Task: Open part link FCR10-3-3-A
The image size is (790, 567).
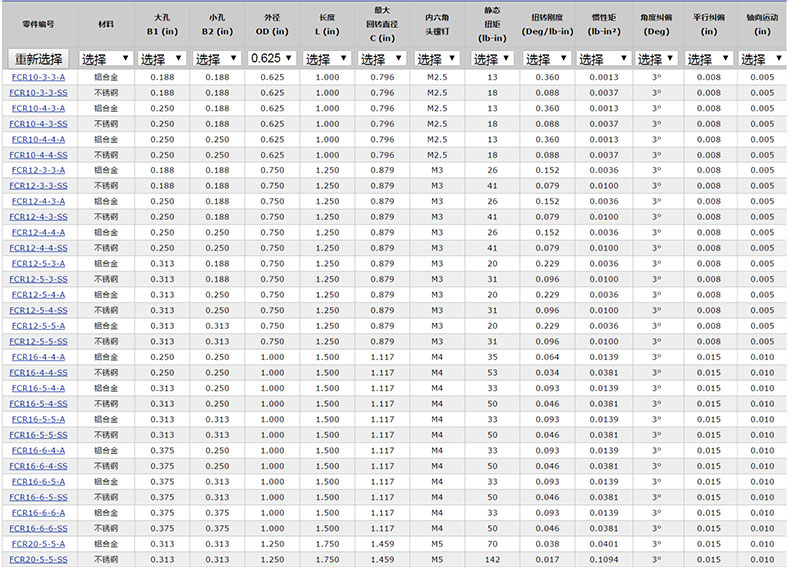Action: [x=38, y=77]
